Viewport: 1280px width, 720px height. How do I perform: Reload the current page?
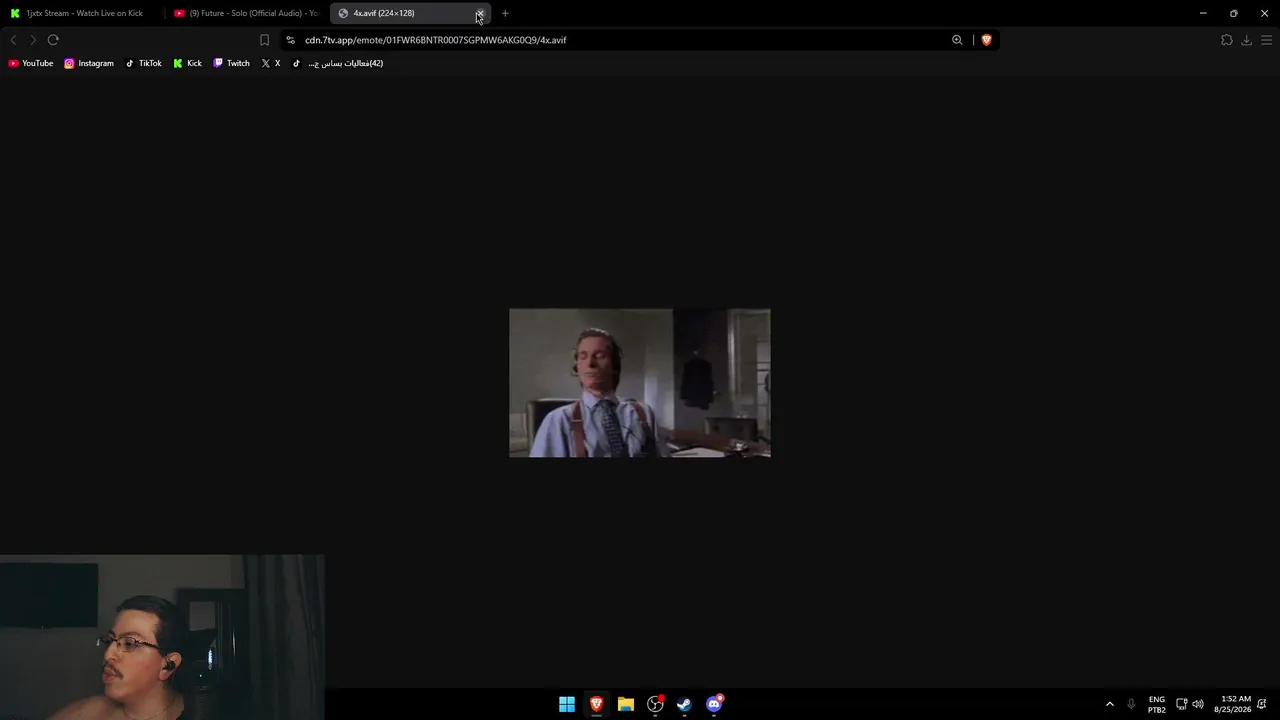pyautogui.click(x=53, y=40)
